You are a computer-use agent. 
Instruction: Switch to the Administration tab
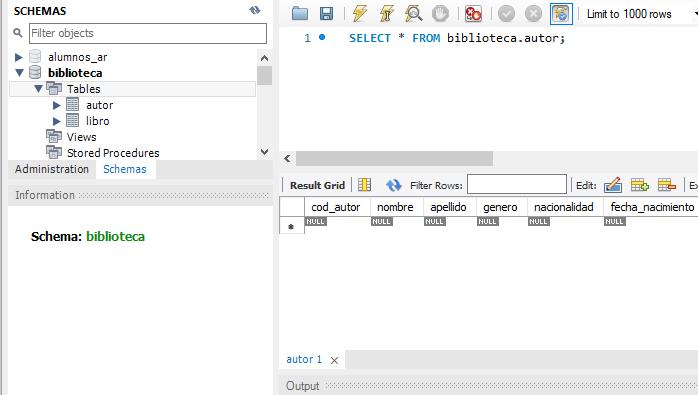coord(52,169)
